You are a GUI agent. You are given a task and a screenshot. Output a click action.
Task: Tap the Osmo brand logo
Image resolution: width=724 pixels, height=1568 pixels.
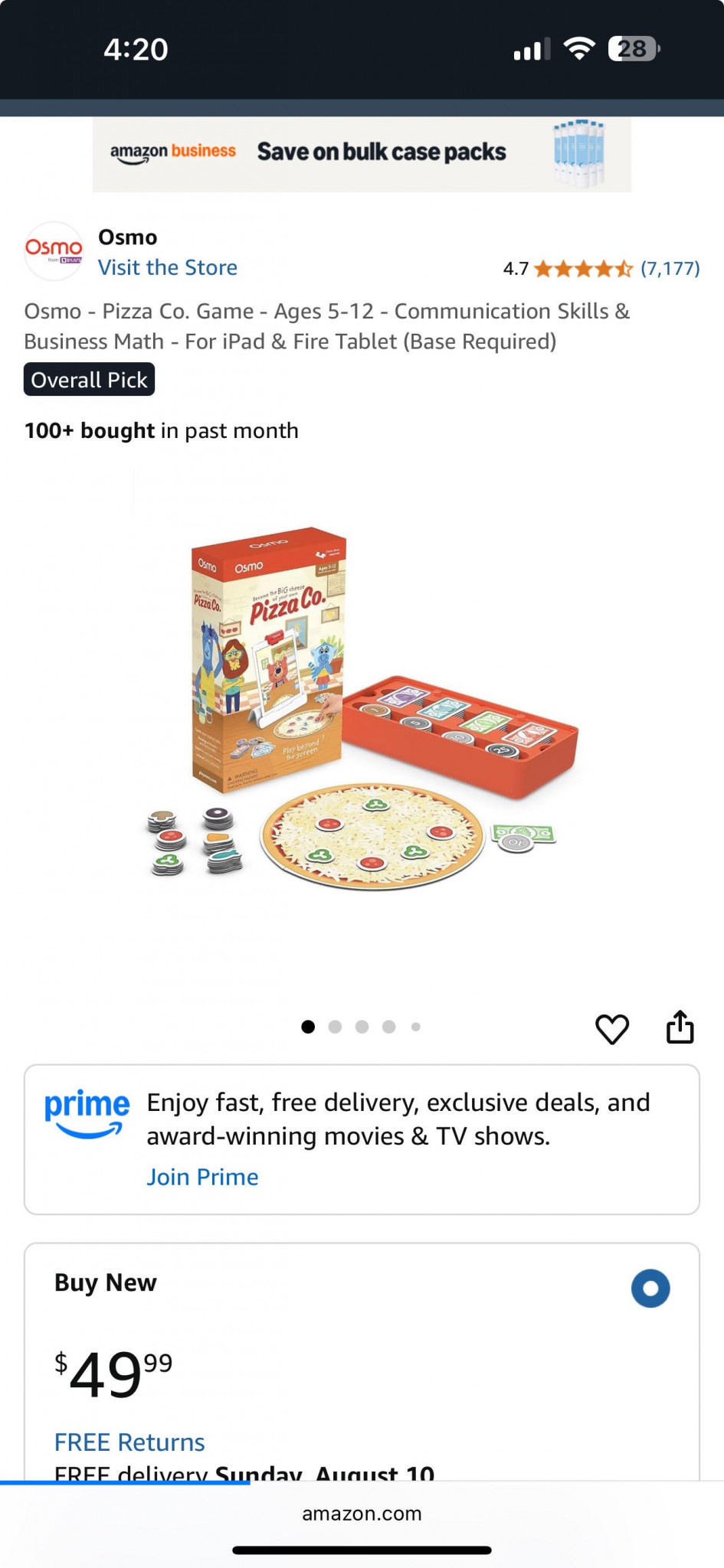(x=54, y=251)
